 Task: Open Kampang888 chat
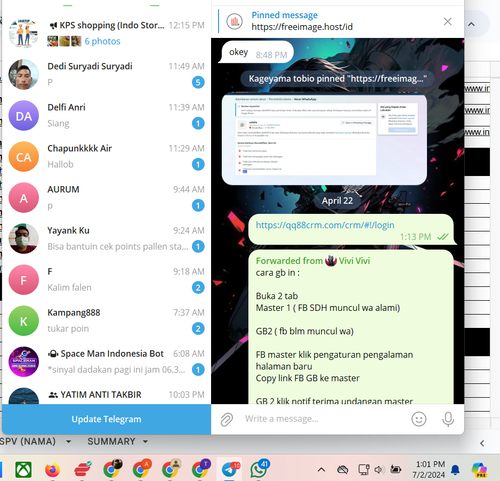click(x=106, y=320)
